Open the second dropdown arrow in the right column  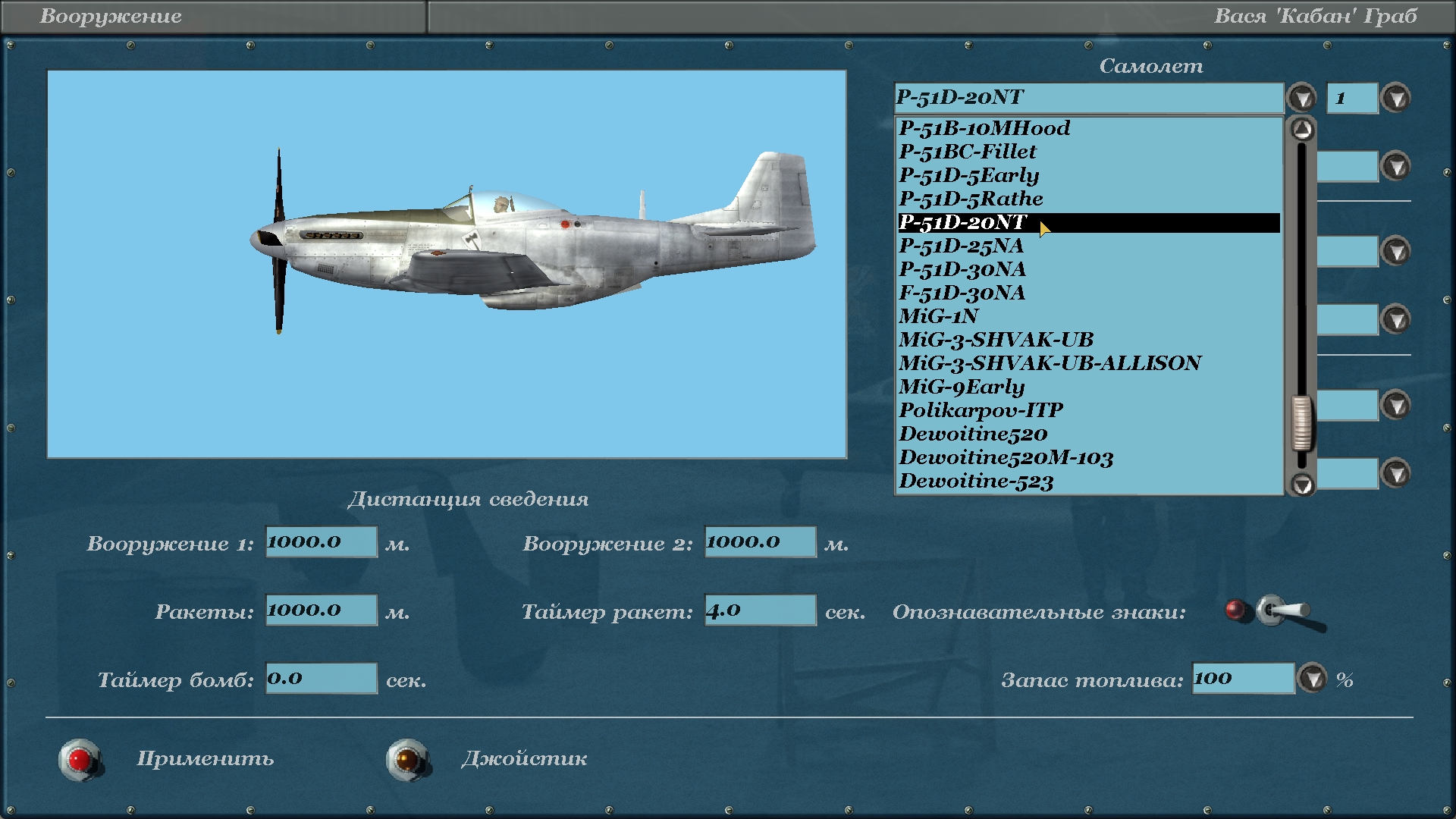click(x=1396, y=166)
